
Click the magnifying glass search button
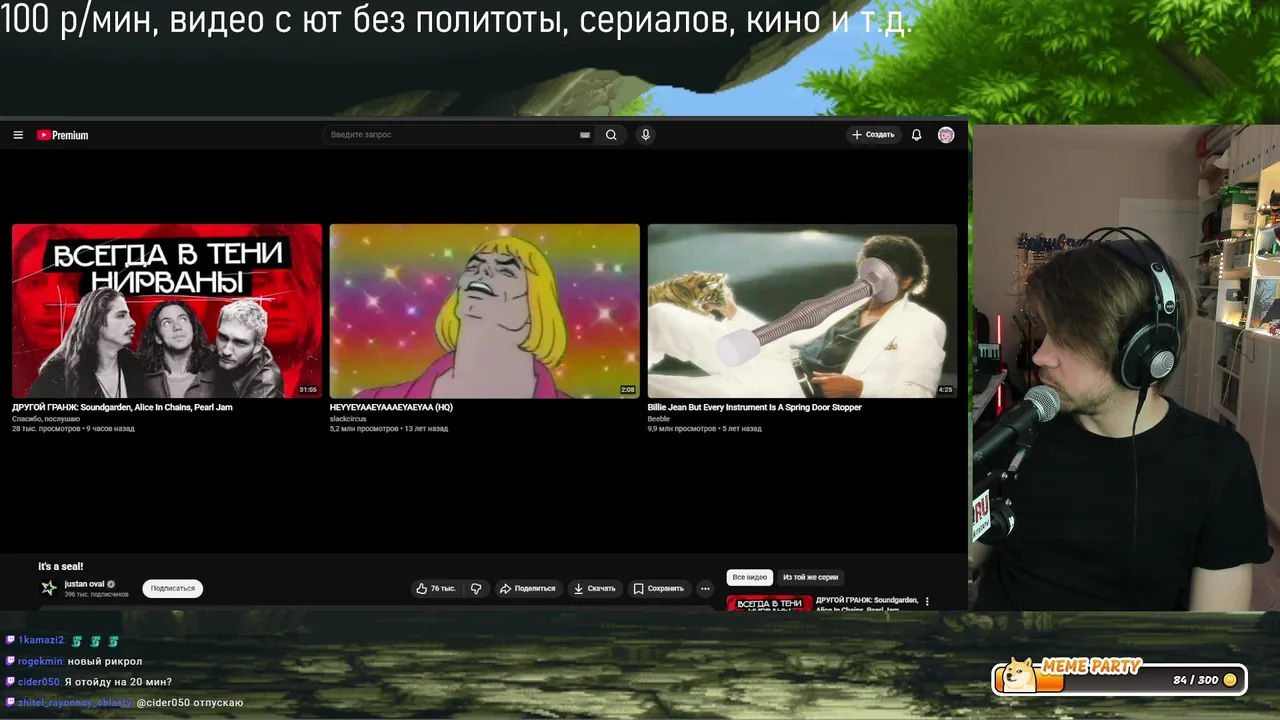[611, 135]
